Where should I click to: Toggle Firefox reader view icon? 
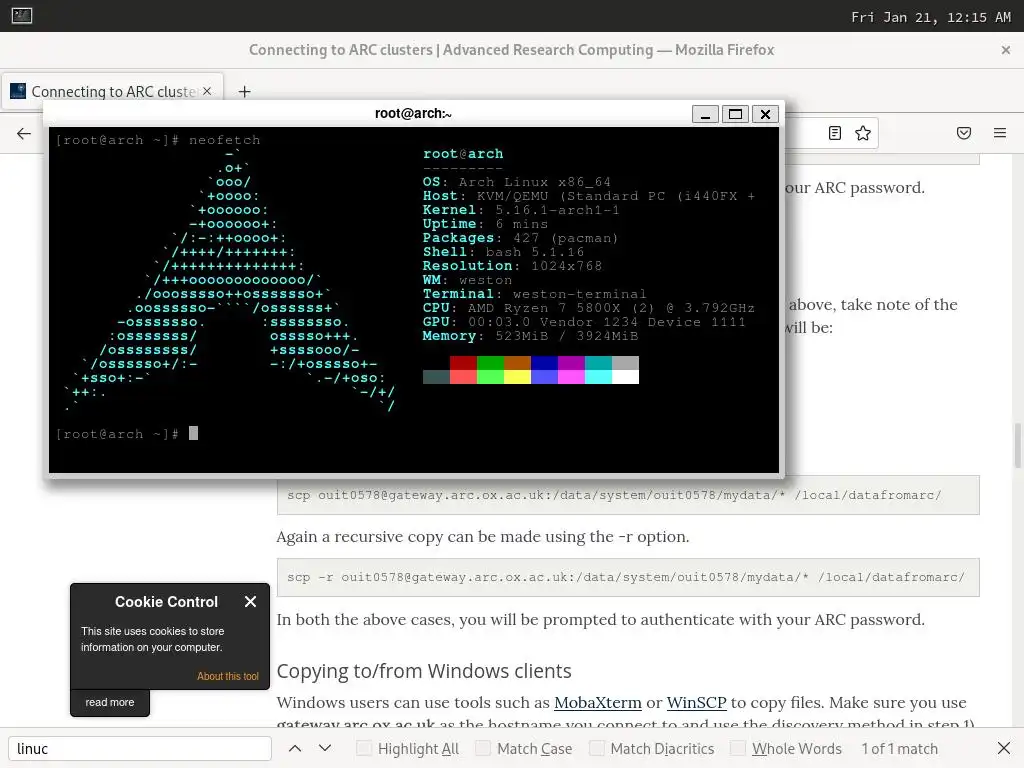point(835,133)
